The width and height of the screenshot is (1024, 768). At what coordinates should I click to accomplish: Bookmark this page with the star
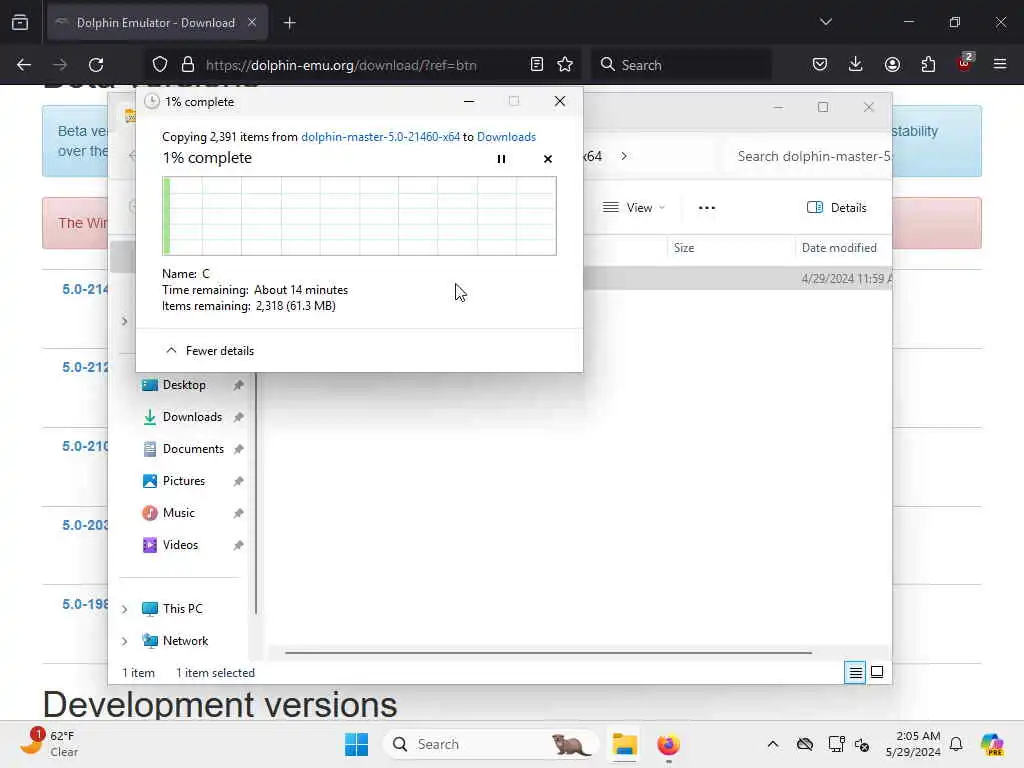pos(565,65)
